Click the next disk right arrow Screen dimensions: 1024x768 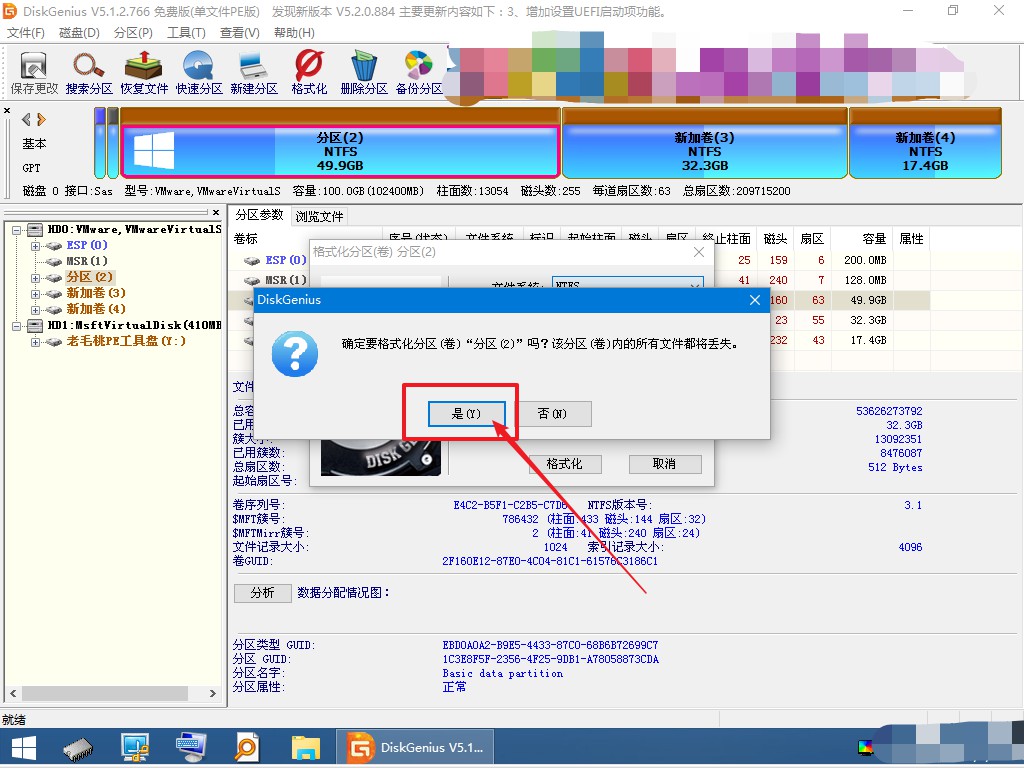(x=42, y=120)
